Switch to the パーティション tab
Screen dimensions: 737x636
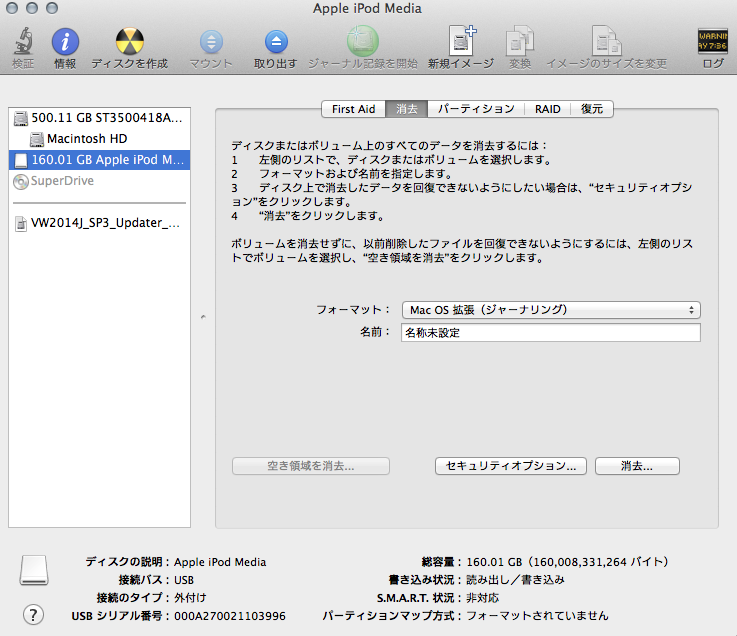pyautogui.click(x=476, y=109)
